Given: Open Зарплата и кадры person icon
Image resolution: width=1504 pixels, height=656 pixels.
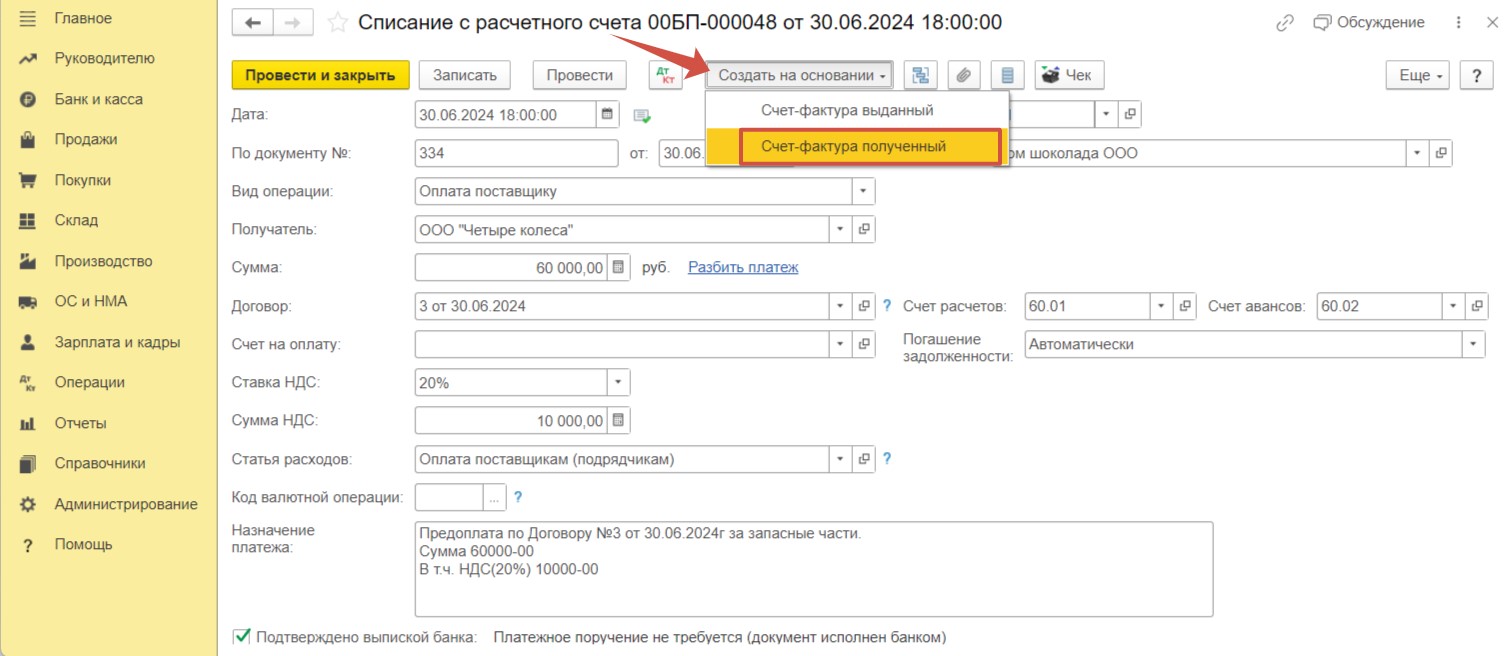Looking at the screenshot, I should pyautogui.click(x=28, y=343).
